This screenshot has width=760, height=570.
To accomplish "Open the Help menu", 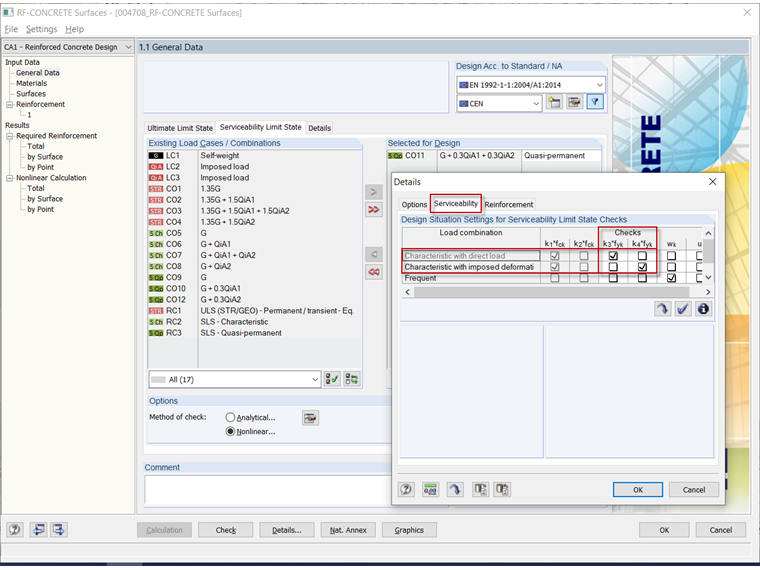I will (x=75, y=29).
